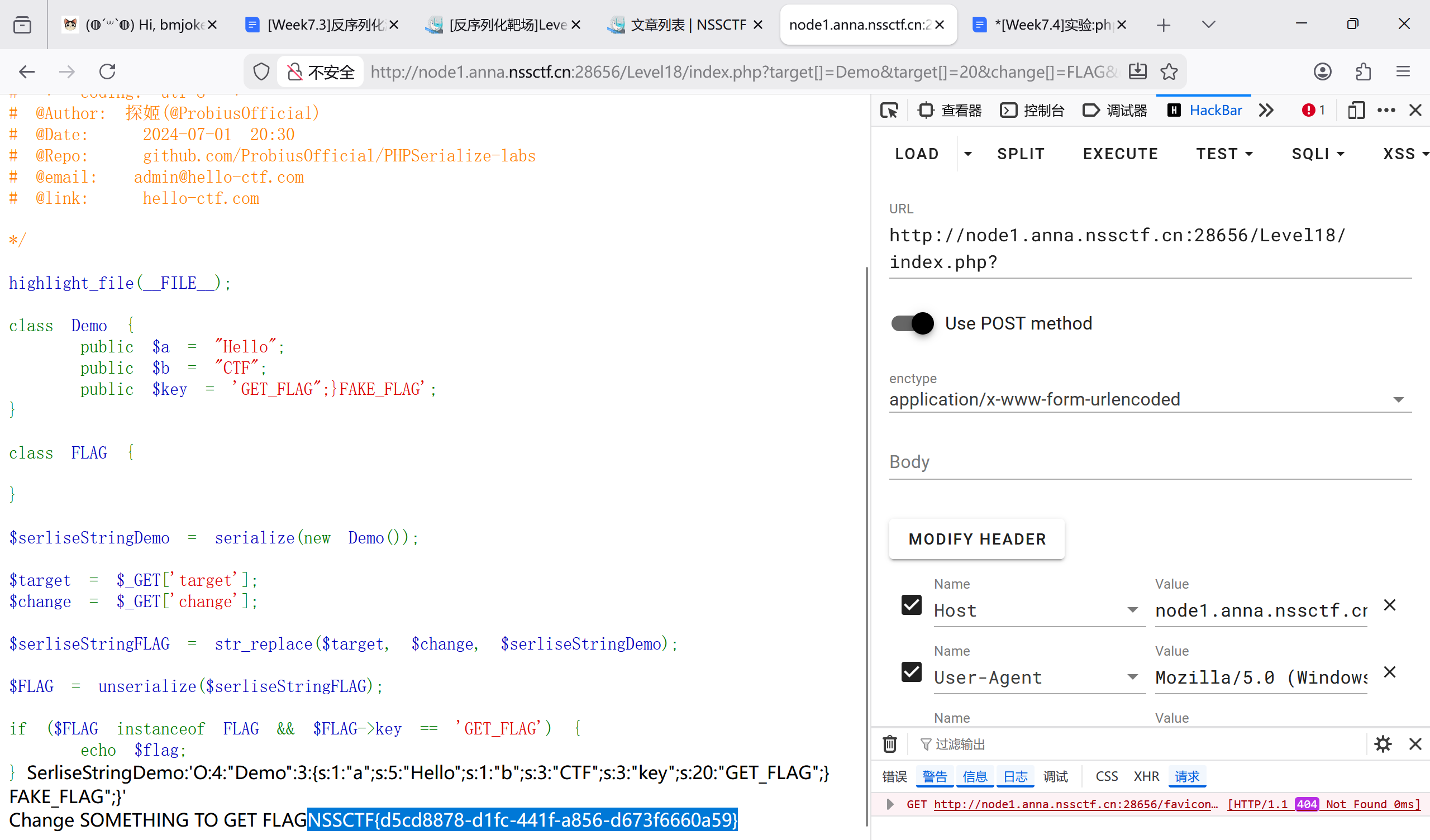The height and width of the screenshot is (840, 1430).
Task: Open the SQLI dropdown menu
Action: coord(1318,154)
